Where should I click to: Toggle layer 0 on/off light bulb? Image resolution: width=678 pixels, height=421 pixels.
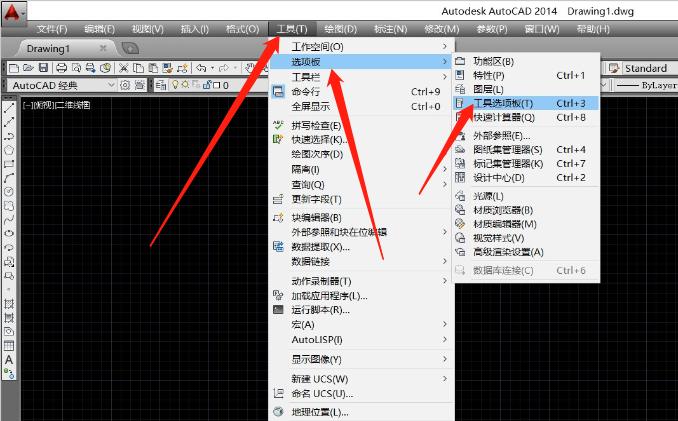175,85
